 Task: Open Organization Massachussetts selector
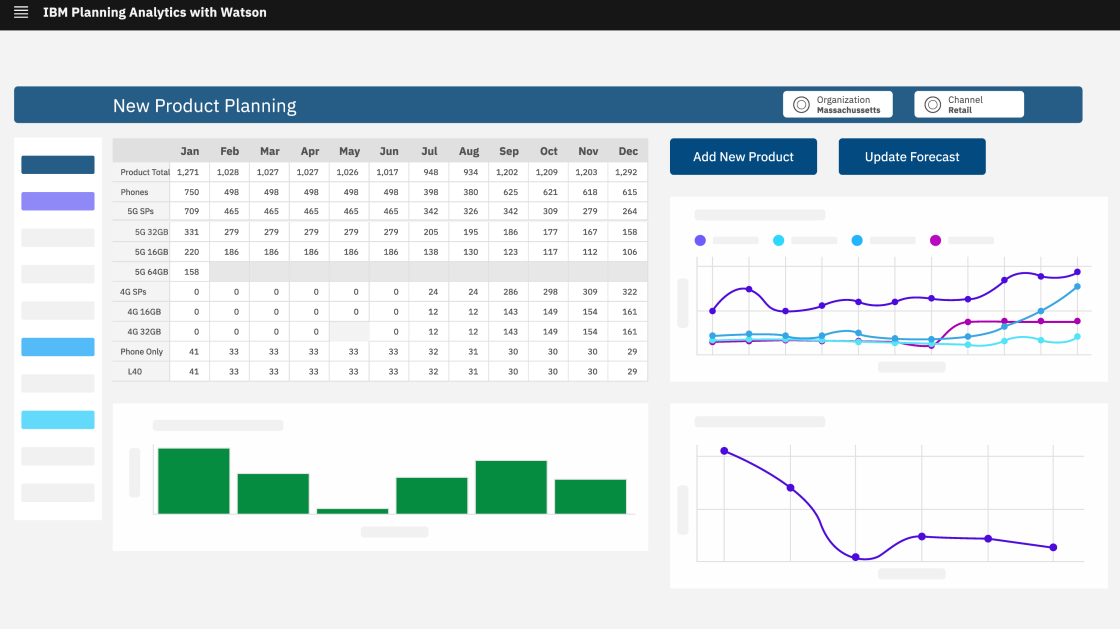click(x=838, y=104)
